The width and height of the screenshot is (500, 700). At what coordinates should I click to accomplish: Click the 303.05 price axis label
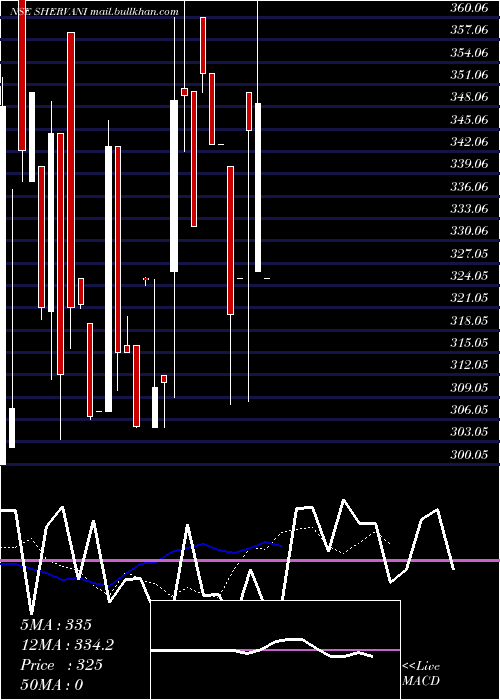tap(468, 432)
